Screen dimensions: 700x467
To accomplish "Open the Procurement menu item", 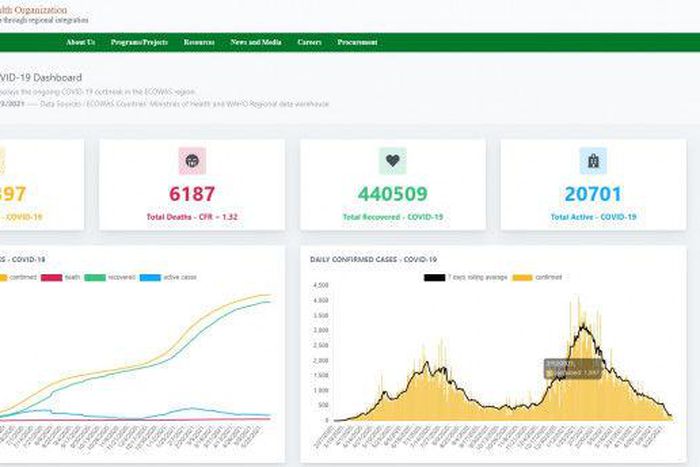I will pyautogui.click(x=357, y=42).
